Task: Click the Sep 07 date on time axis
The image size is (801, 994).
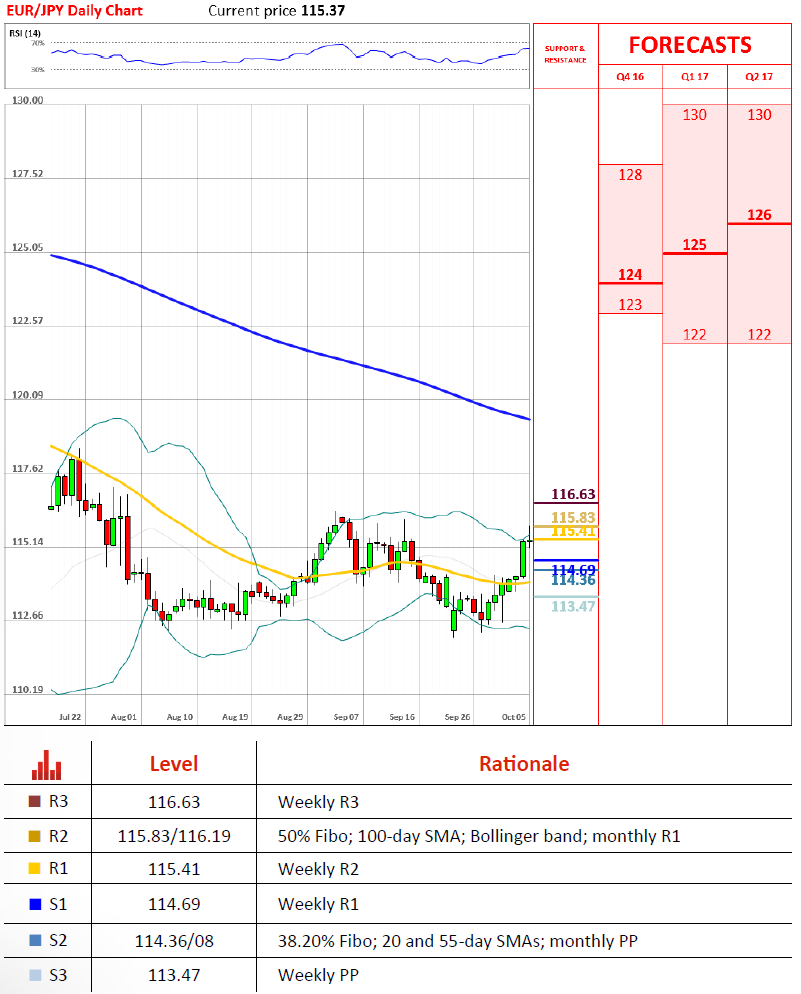Action: tap(347, 717)
